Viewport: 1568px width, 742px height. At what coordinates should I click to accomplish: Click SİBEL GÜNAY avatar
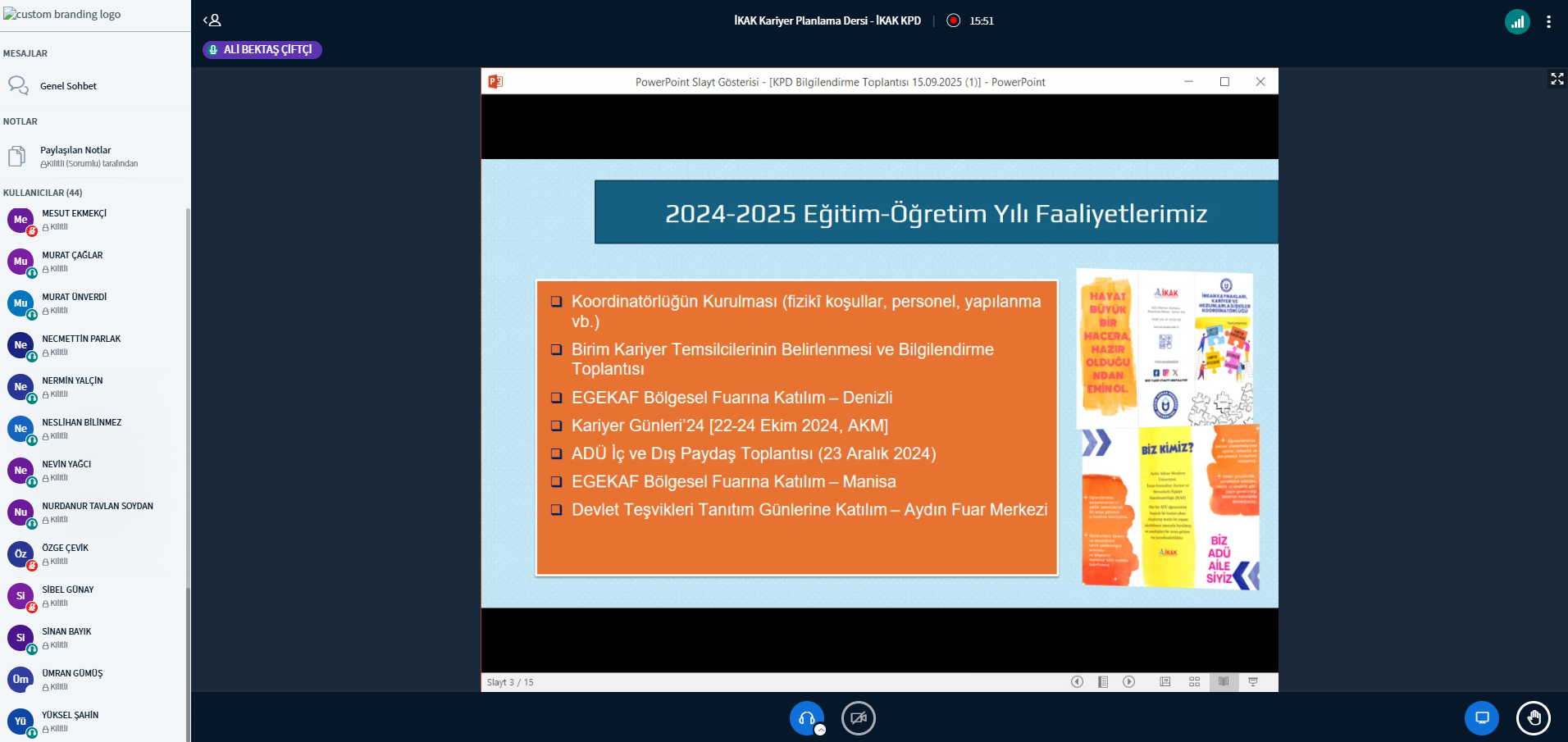click(x=21, y=596)
